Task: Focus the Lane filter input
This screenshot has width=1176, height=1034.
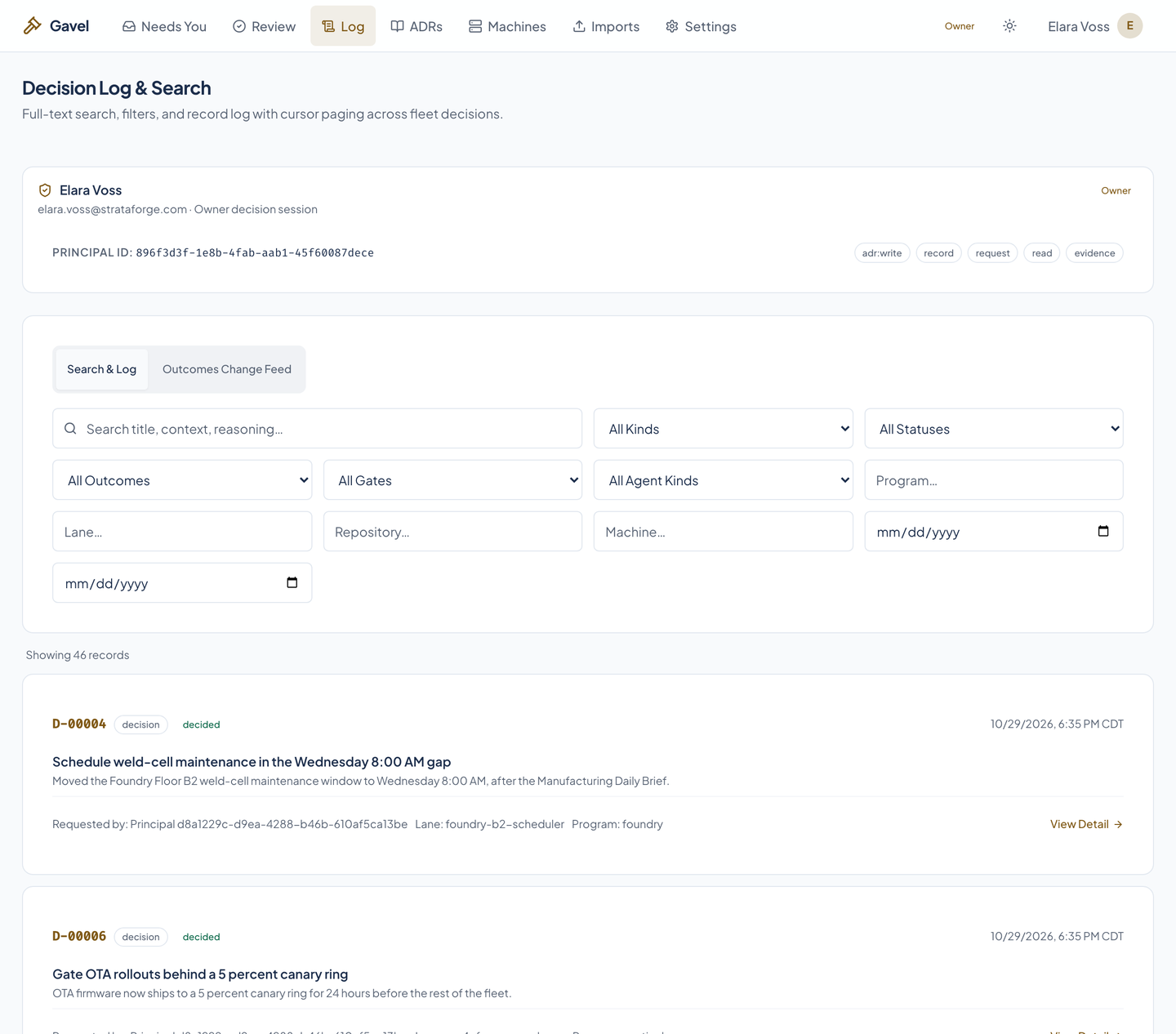Action: [x=182, y=532]
